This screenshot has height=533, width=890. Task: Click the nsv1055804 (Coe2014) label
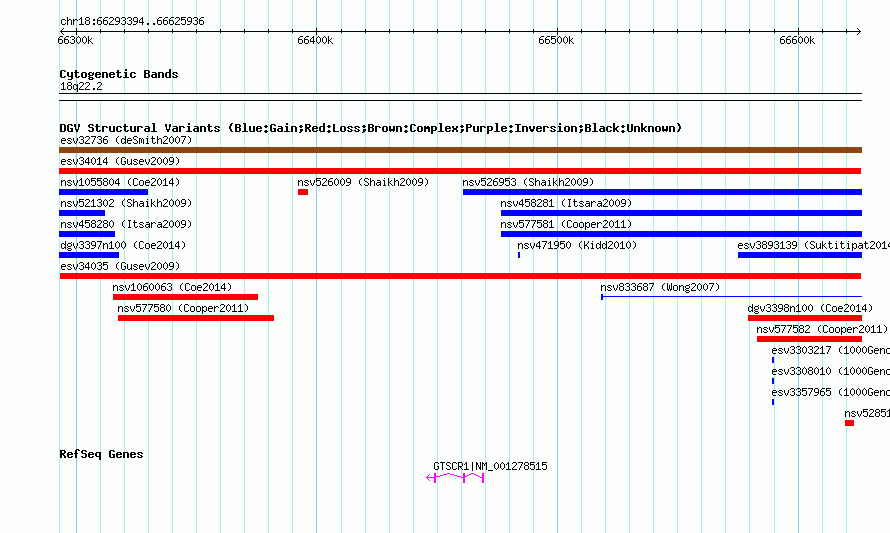pyautogui.click(x=120, y=182)
